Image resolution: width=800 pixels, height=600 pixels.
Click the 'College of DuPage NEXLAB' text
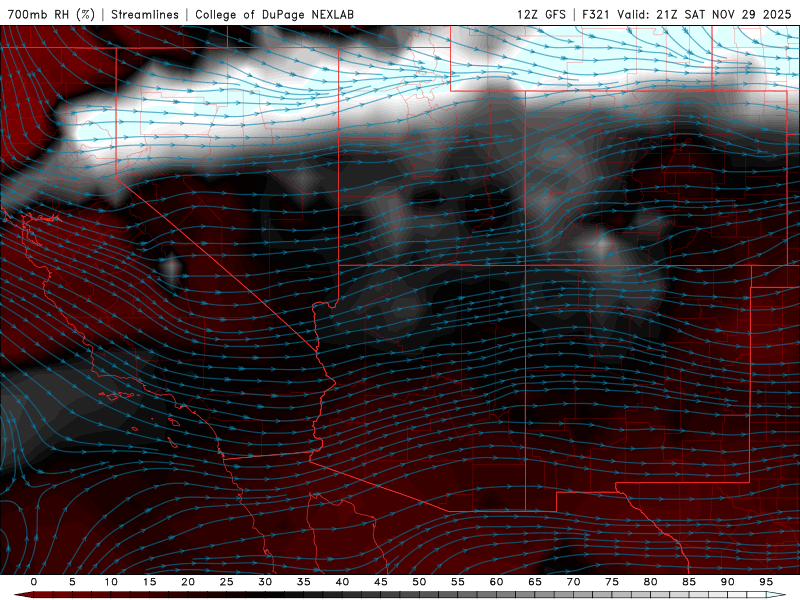tap(274, 14)
